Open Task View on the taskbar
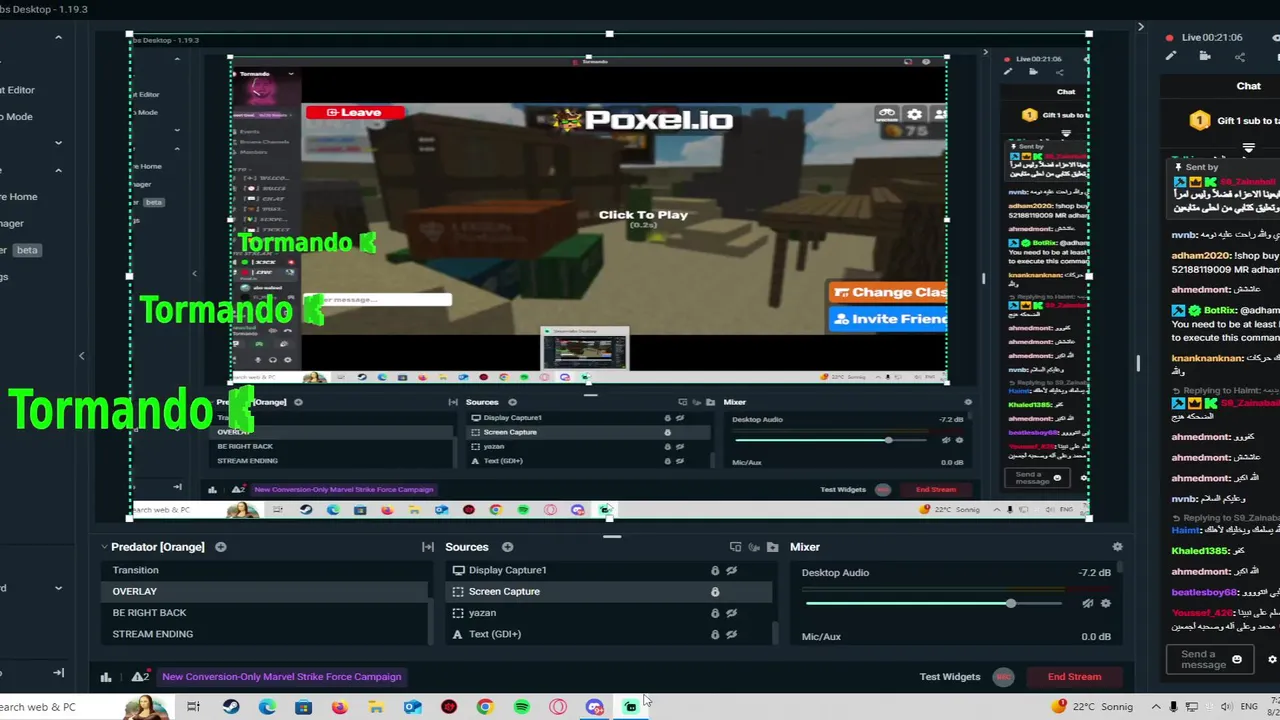The image size is (1280, 720). [193, 707]
